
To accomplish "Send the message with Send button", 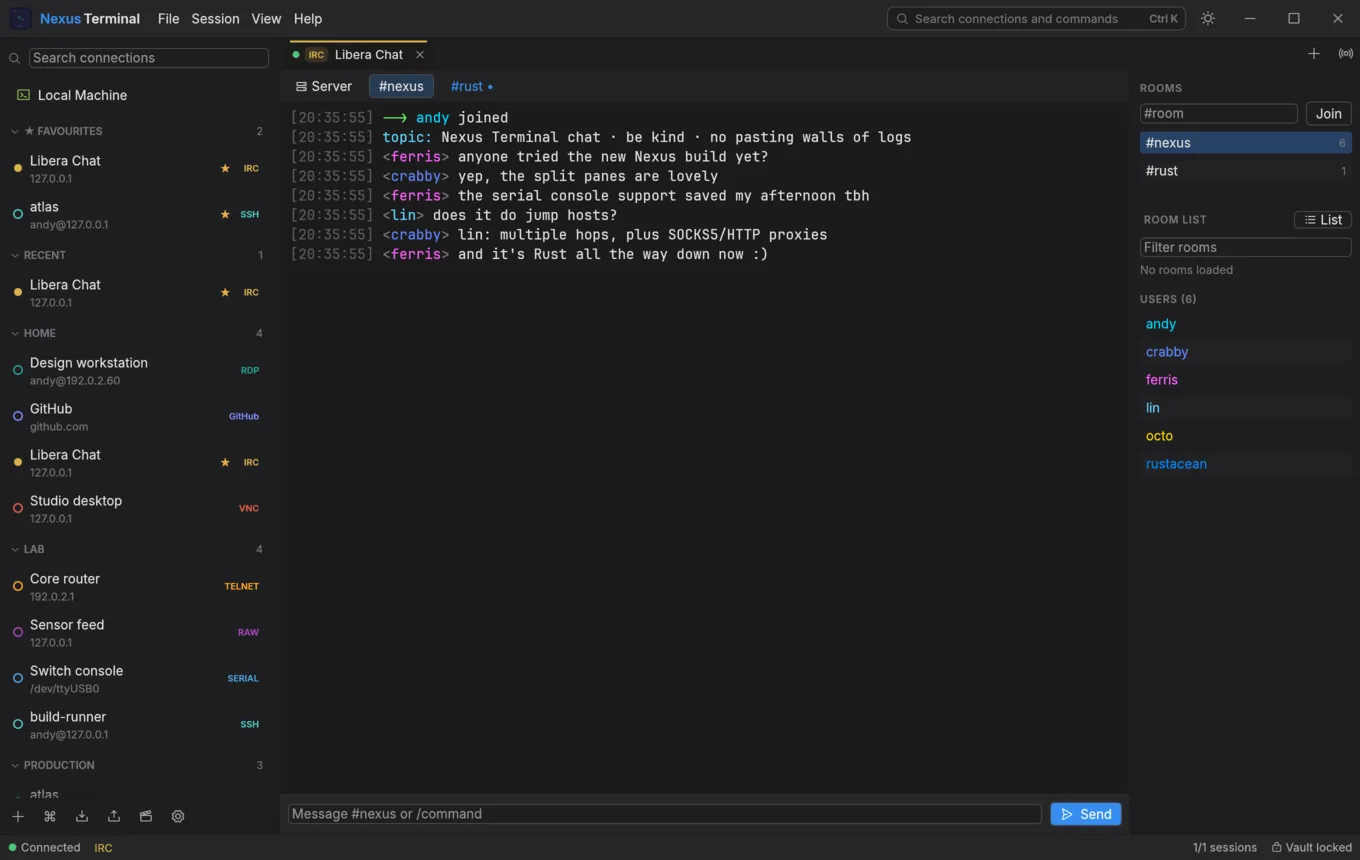I will tap(1086, 814).
